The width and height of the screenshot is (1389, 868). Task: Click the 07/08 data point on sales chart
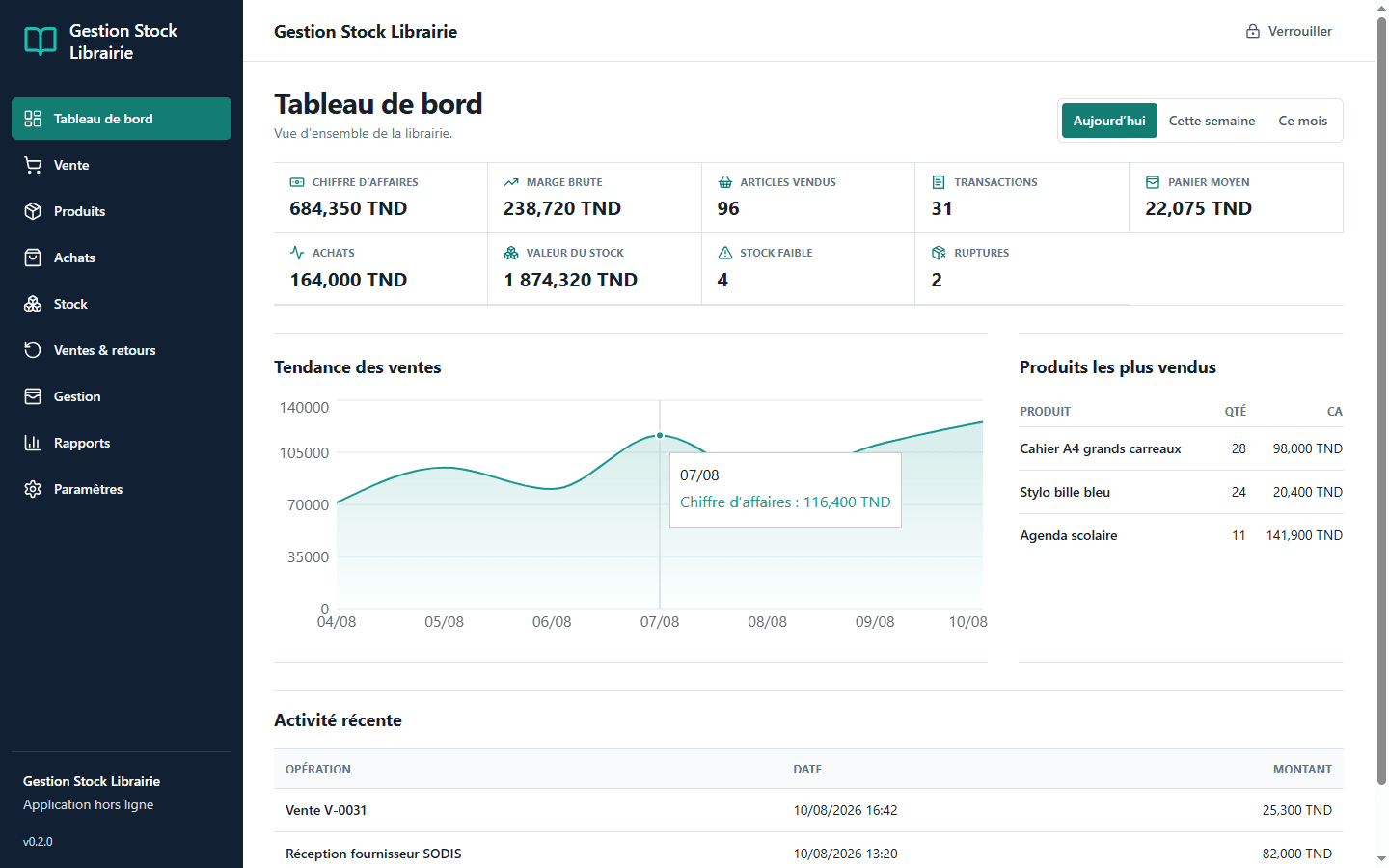pos(660,436)
